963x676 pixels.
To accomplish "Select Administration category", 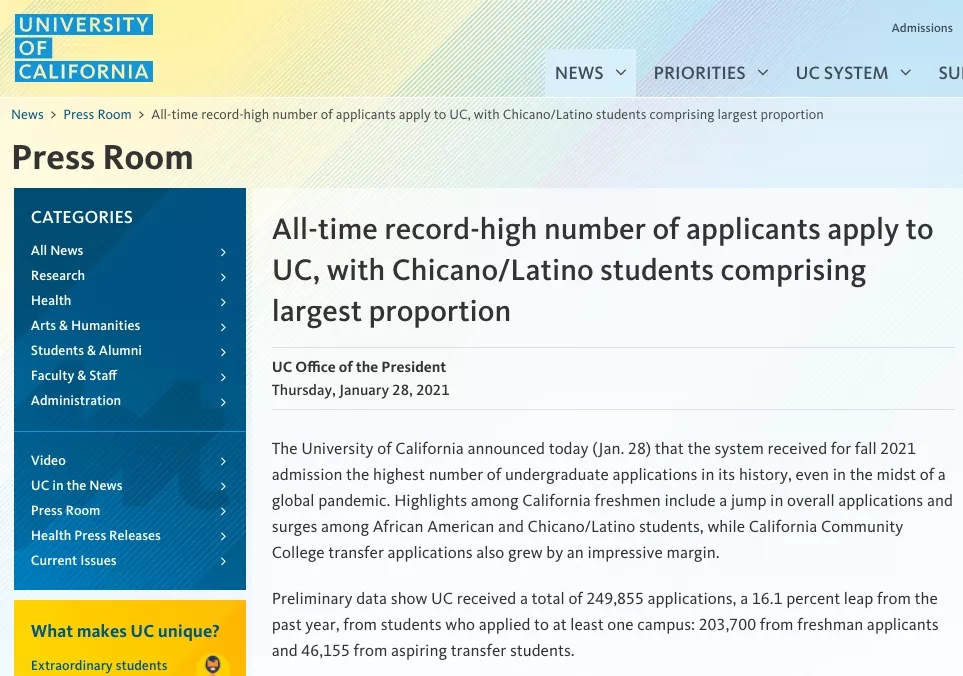I will coord(76,400).
